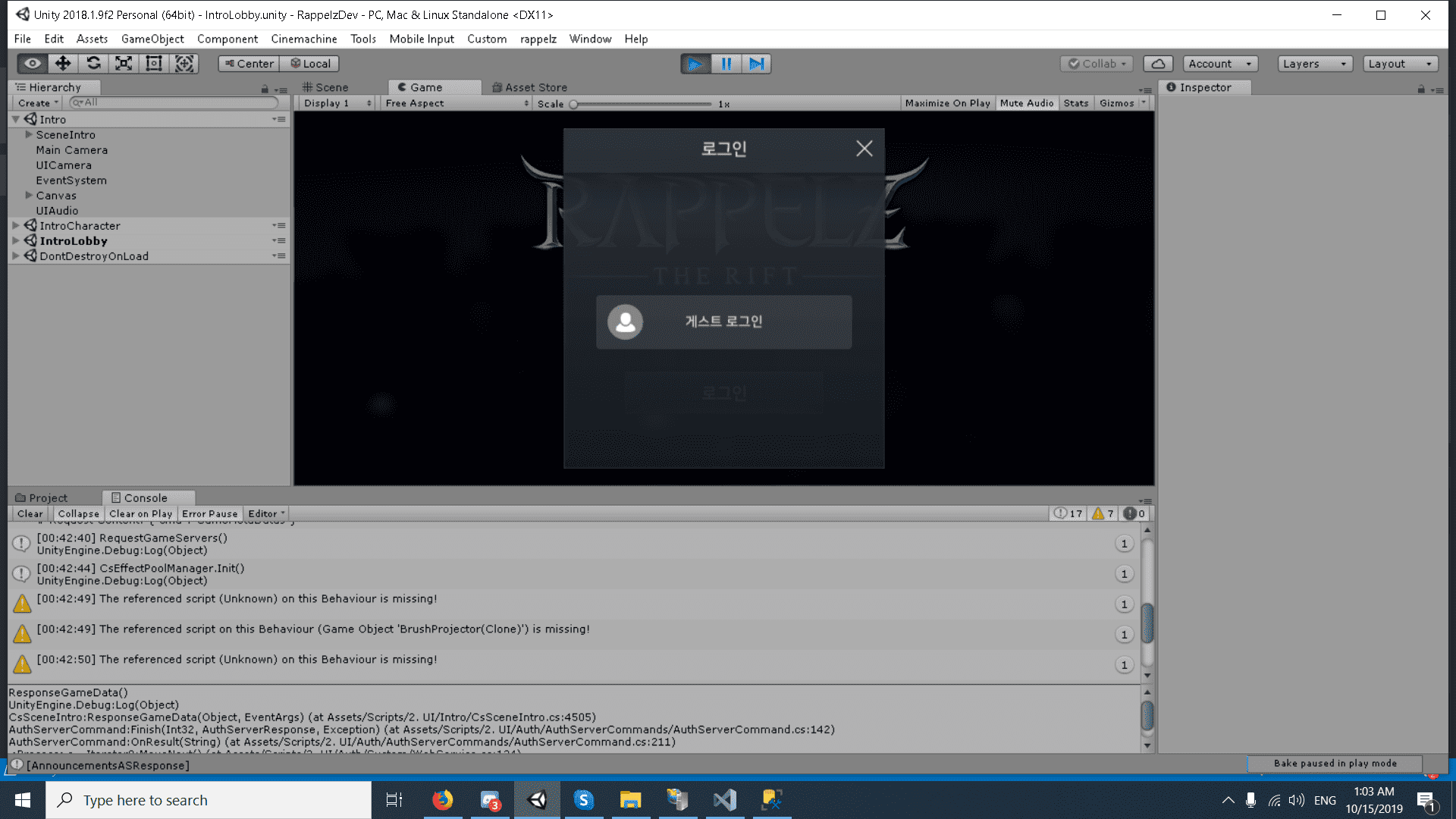Select the Scale tool
The height and width of the screenshot is (819, 1456).
[124, 64]
